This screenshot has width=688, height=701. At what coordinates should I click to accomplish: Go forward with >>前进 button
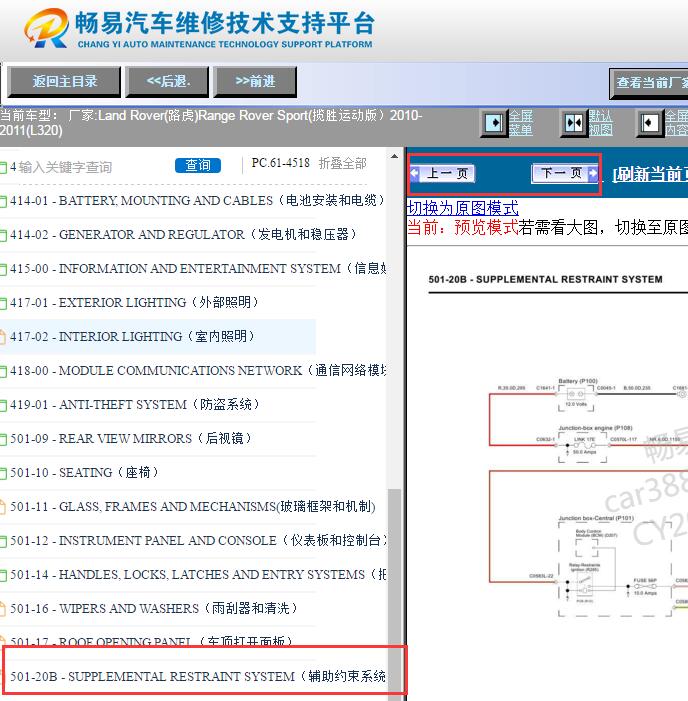pos(255,81)
